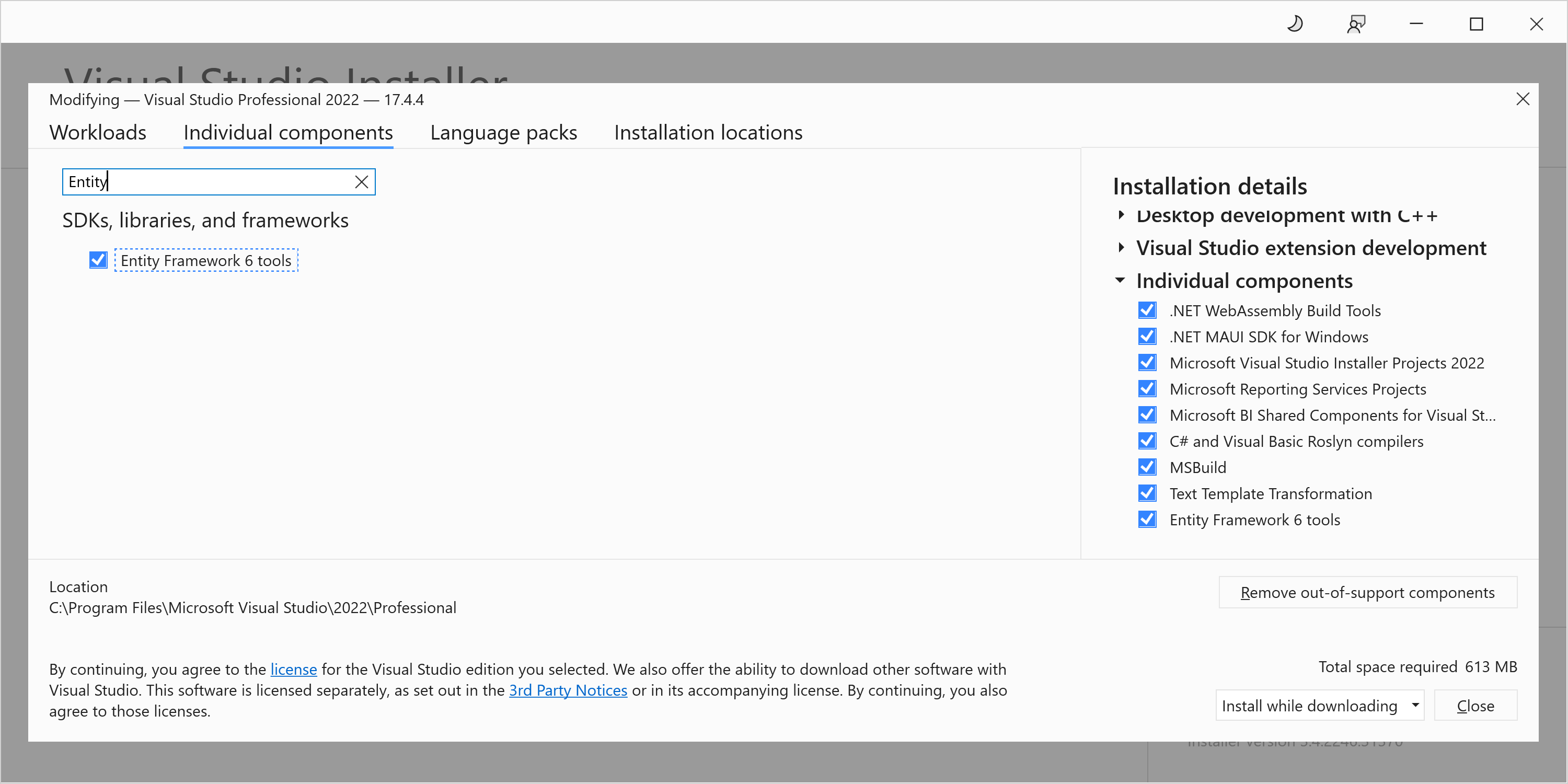Select the Entity Framework 6 tools label
This screenshot has width=1568, height=784.
click(206, 260)
